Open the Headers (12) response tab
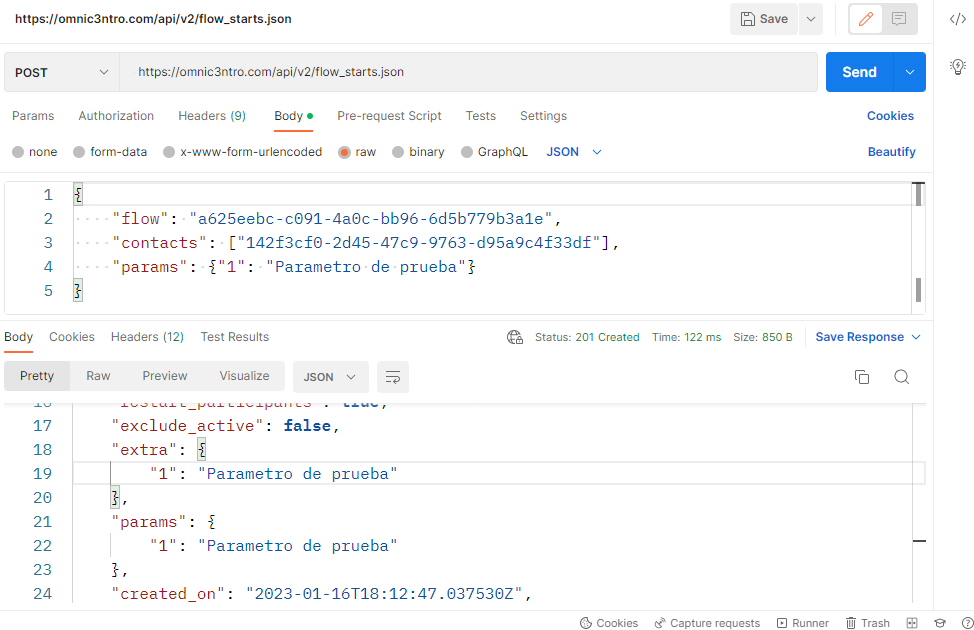Viewport: 974px width, 630px height. (x=147, y=337)
